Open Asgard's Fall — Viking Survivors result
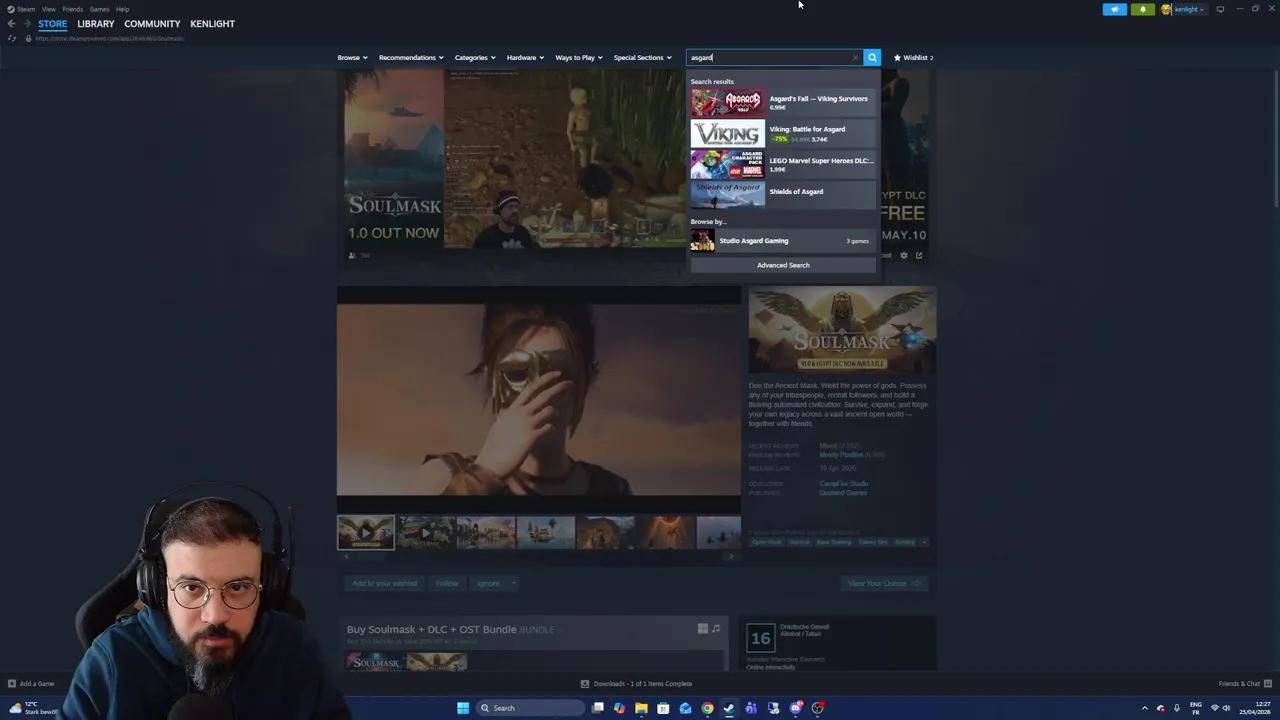This screenshot has height=720, width=1280. tap(783, 102)
